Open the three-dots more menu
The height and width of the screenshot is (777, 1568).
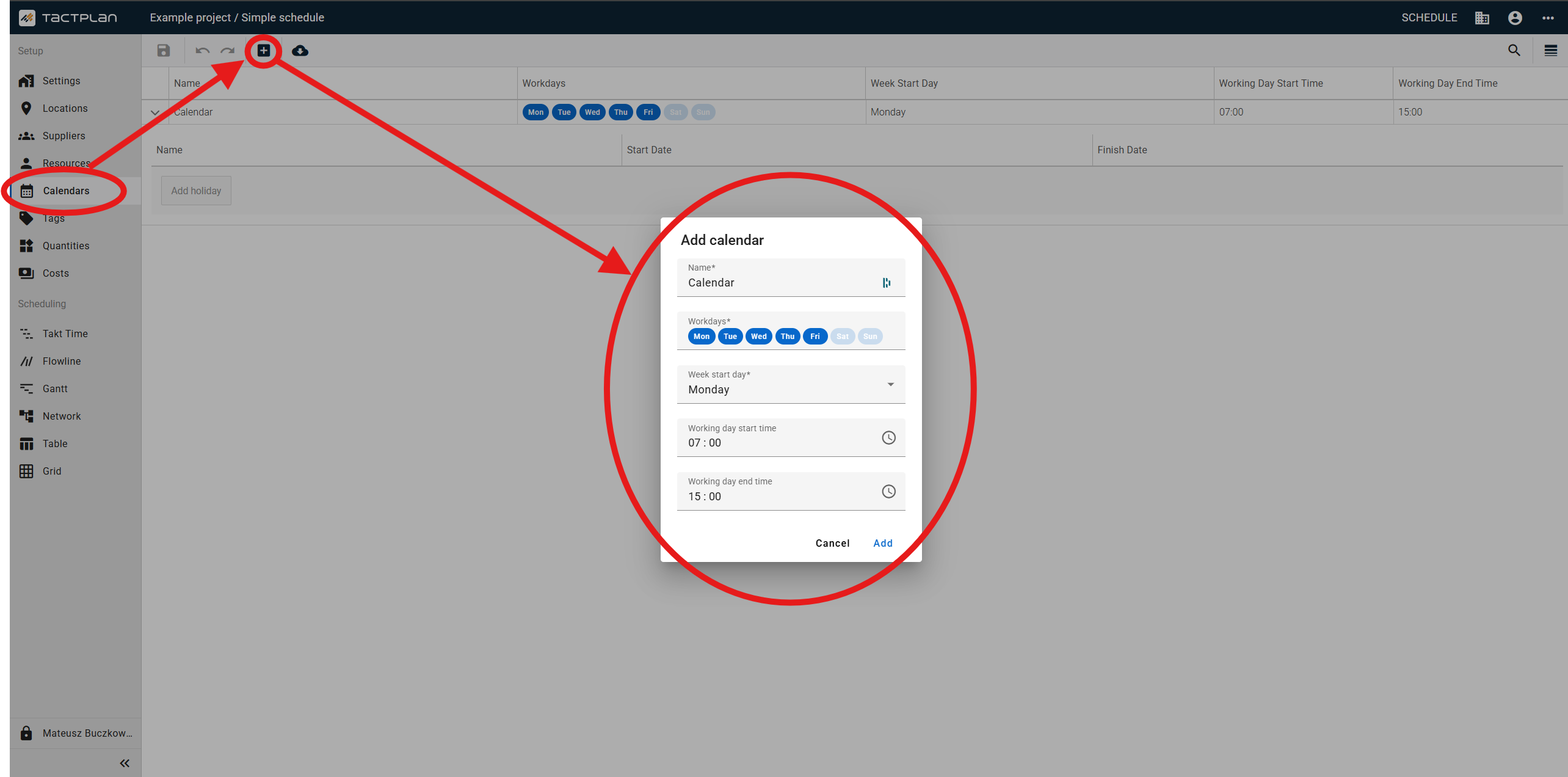pyautogui.click(x=1548, y=18)
